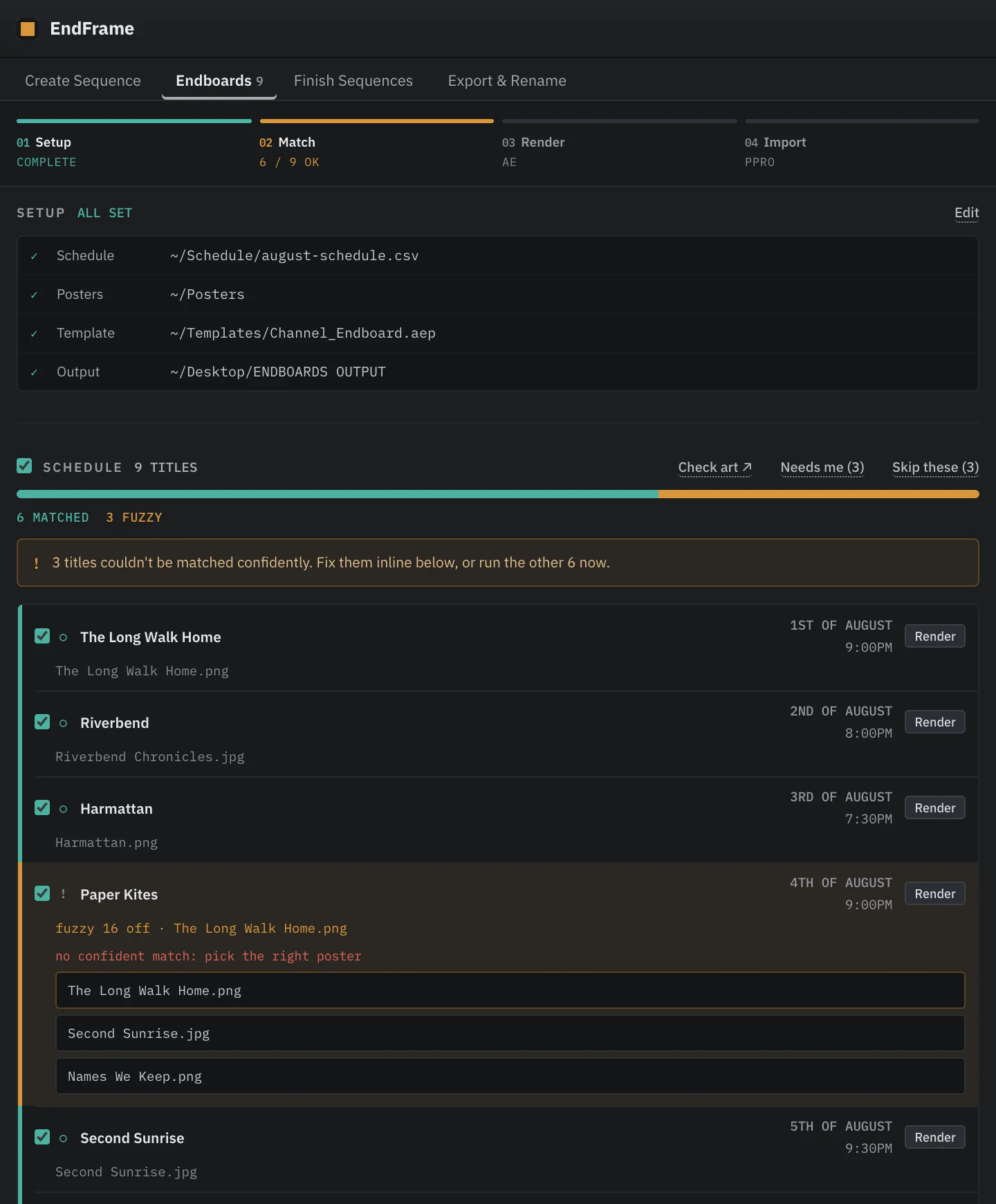996x1204 pixels.
Task: Click status circle icon beside Second Sunrise
Action: pyautogui.click(x=63, y=1138)
